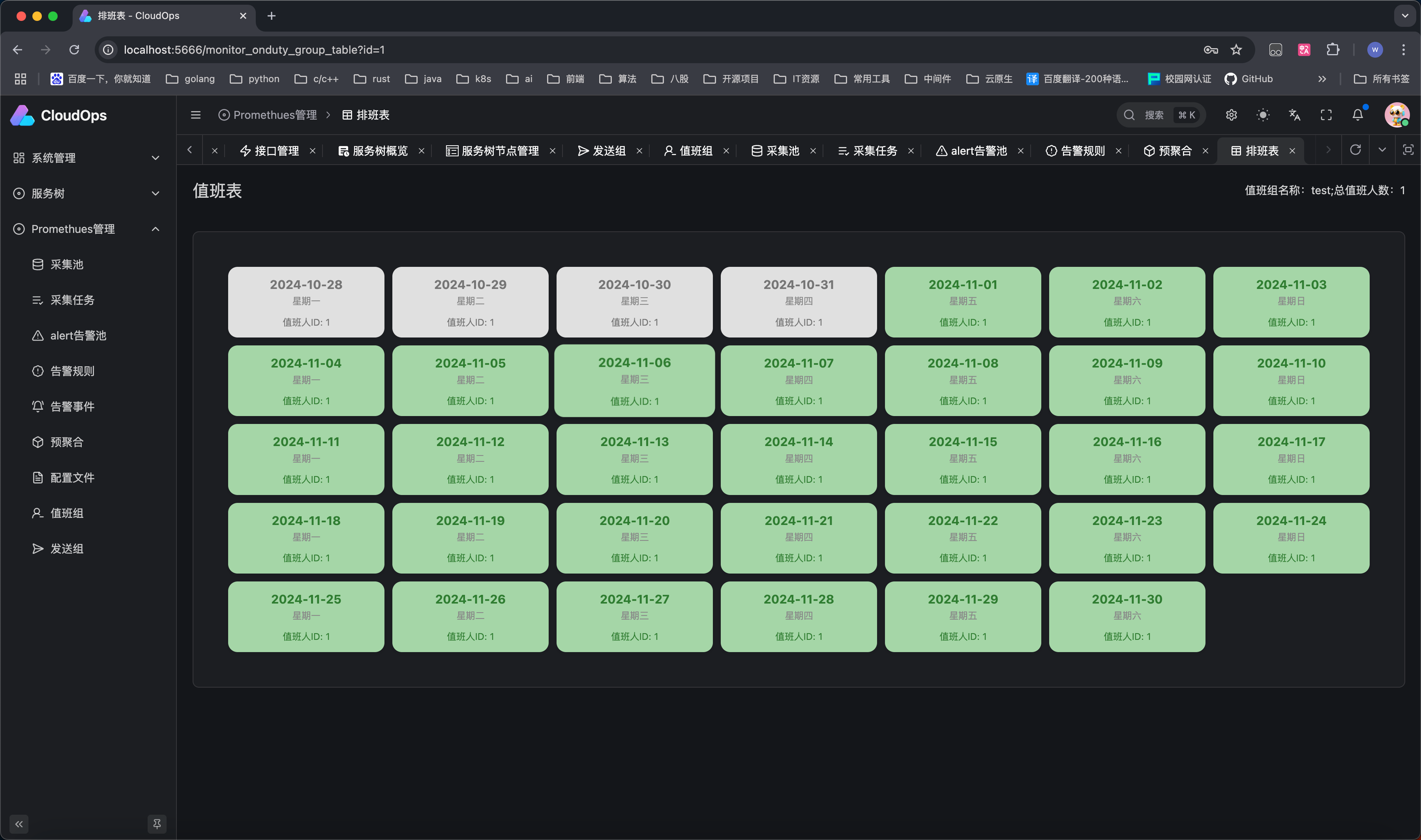Screen dimensions: 1421x840
Task: Close the 接口管理 tab
Action: pos(312,150)
